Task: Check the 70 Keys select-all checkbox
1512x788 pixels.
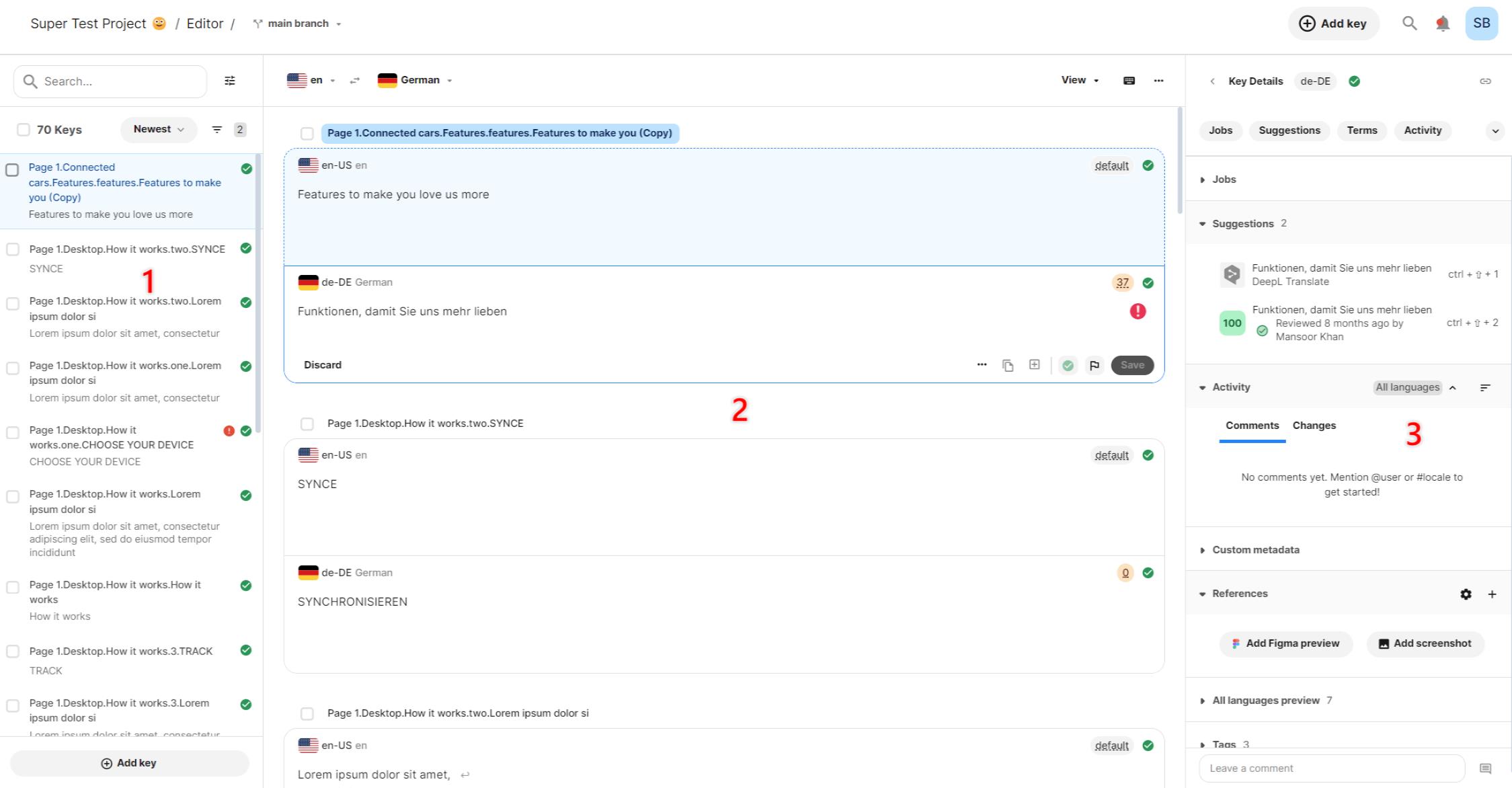Action: (24, 130)
